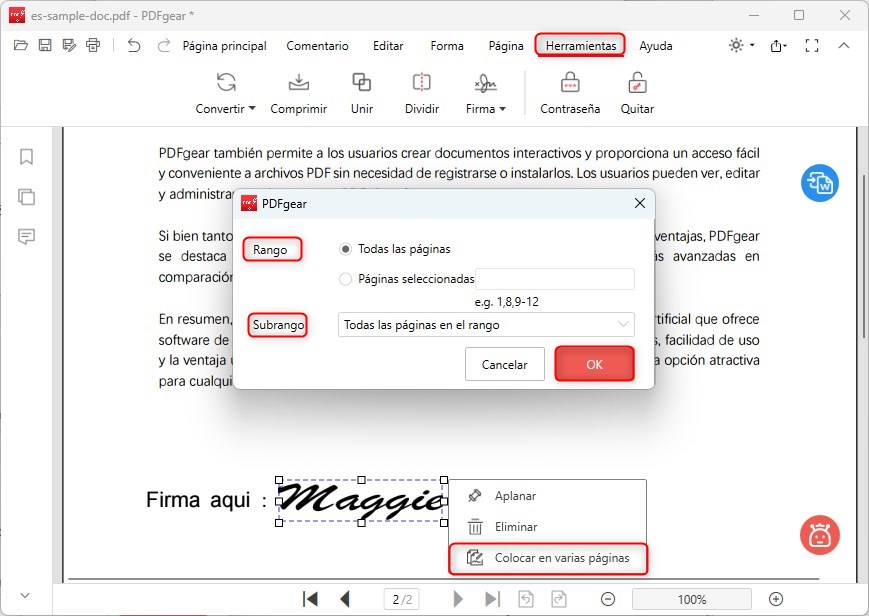Choose Aplanar from the context menu
The image size is (869, 616).
pos(547,496)
